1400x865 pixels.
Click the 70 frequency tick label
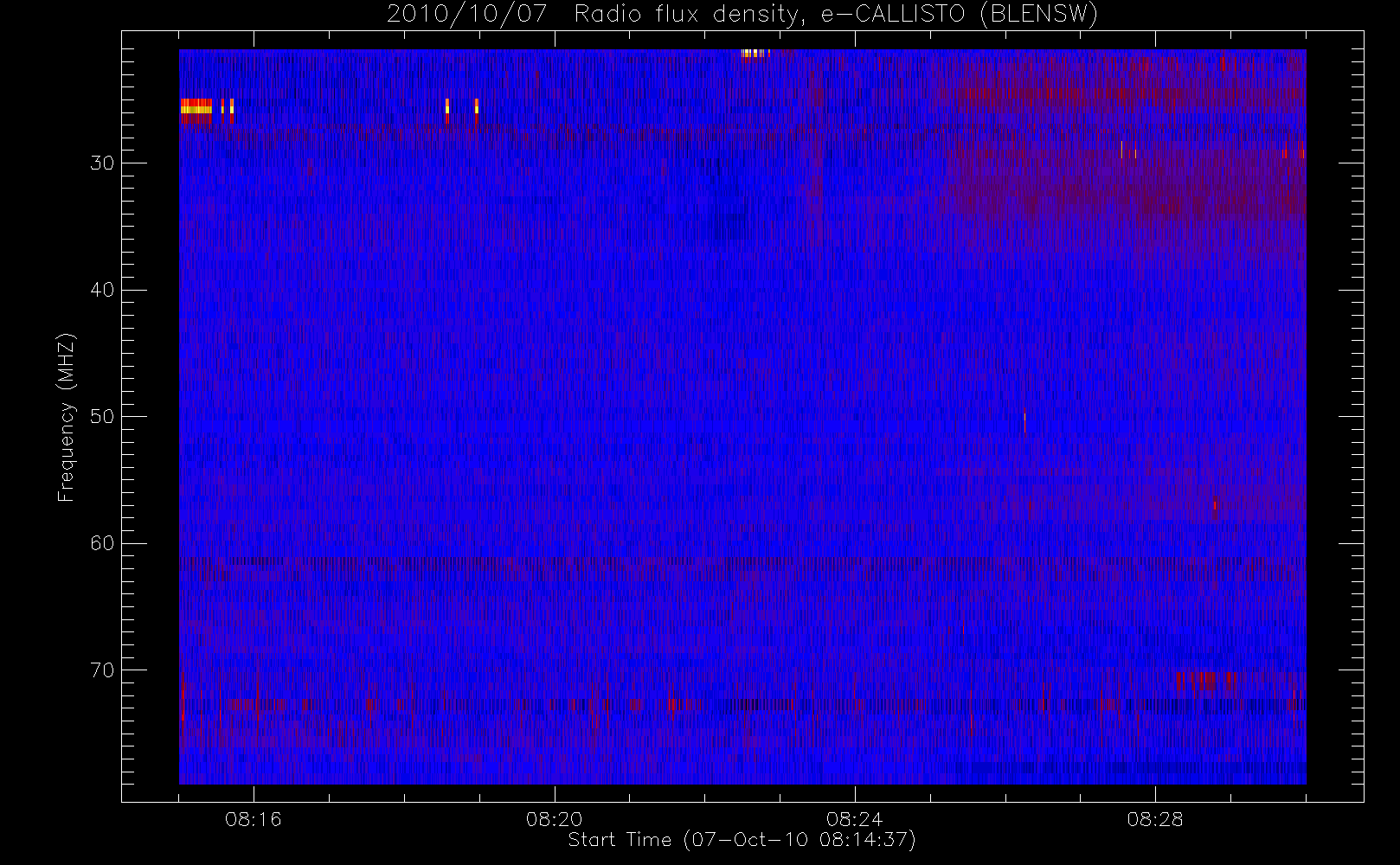(102, 670)
